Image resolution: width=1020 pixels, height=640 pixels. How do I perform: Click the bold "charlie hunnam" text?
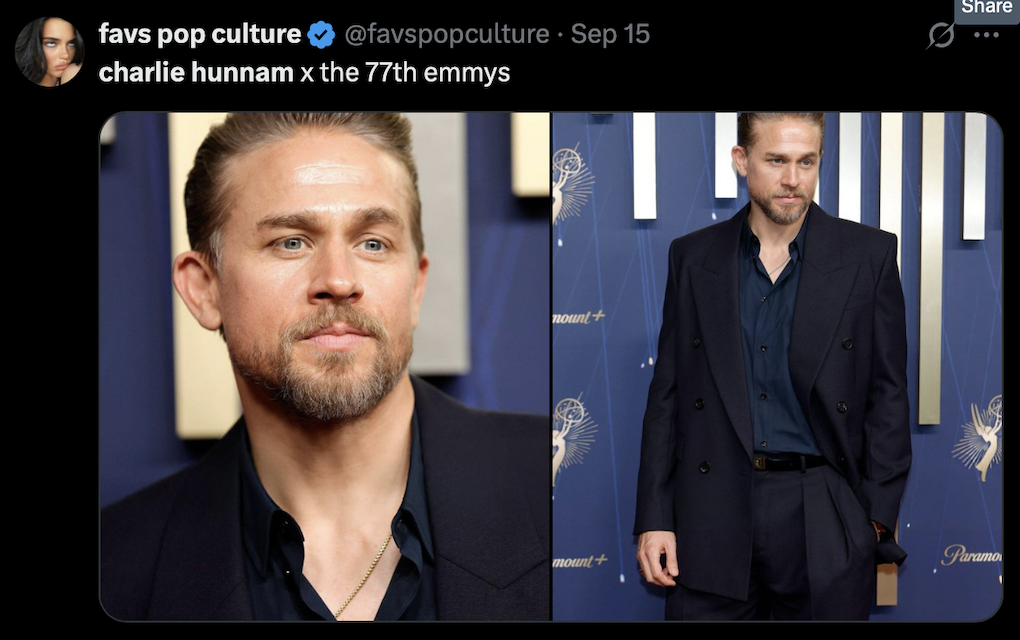tap(196, 73)
